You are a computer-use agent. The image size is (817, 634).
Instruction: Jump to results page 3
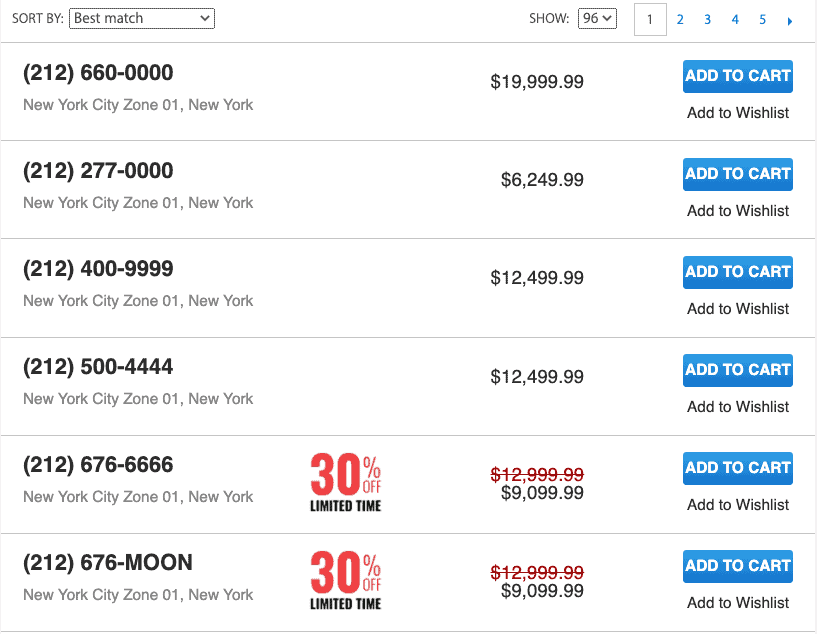707,19
